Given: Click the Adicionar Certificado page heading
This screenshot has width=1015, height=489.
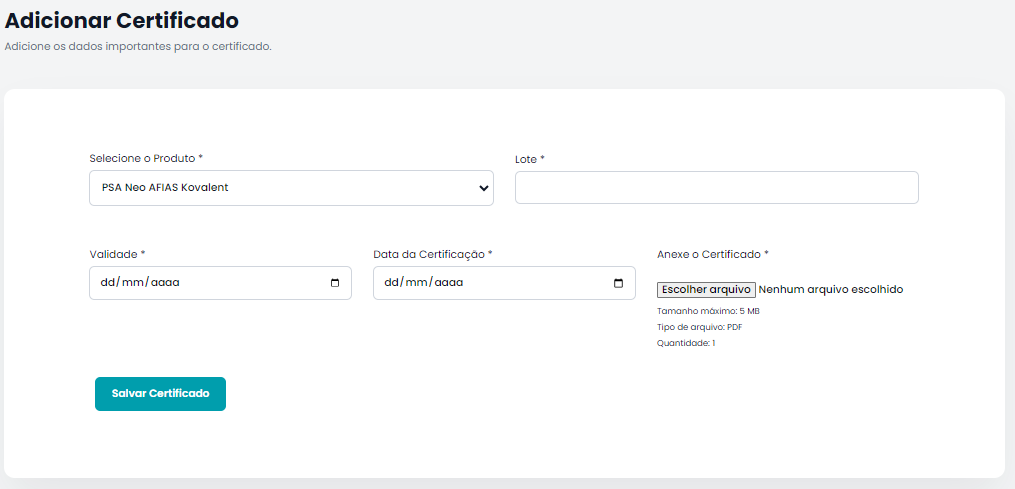Looking at the screenshot, I should (122, 20).
